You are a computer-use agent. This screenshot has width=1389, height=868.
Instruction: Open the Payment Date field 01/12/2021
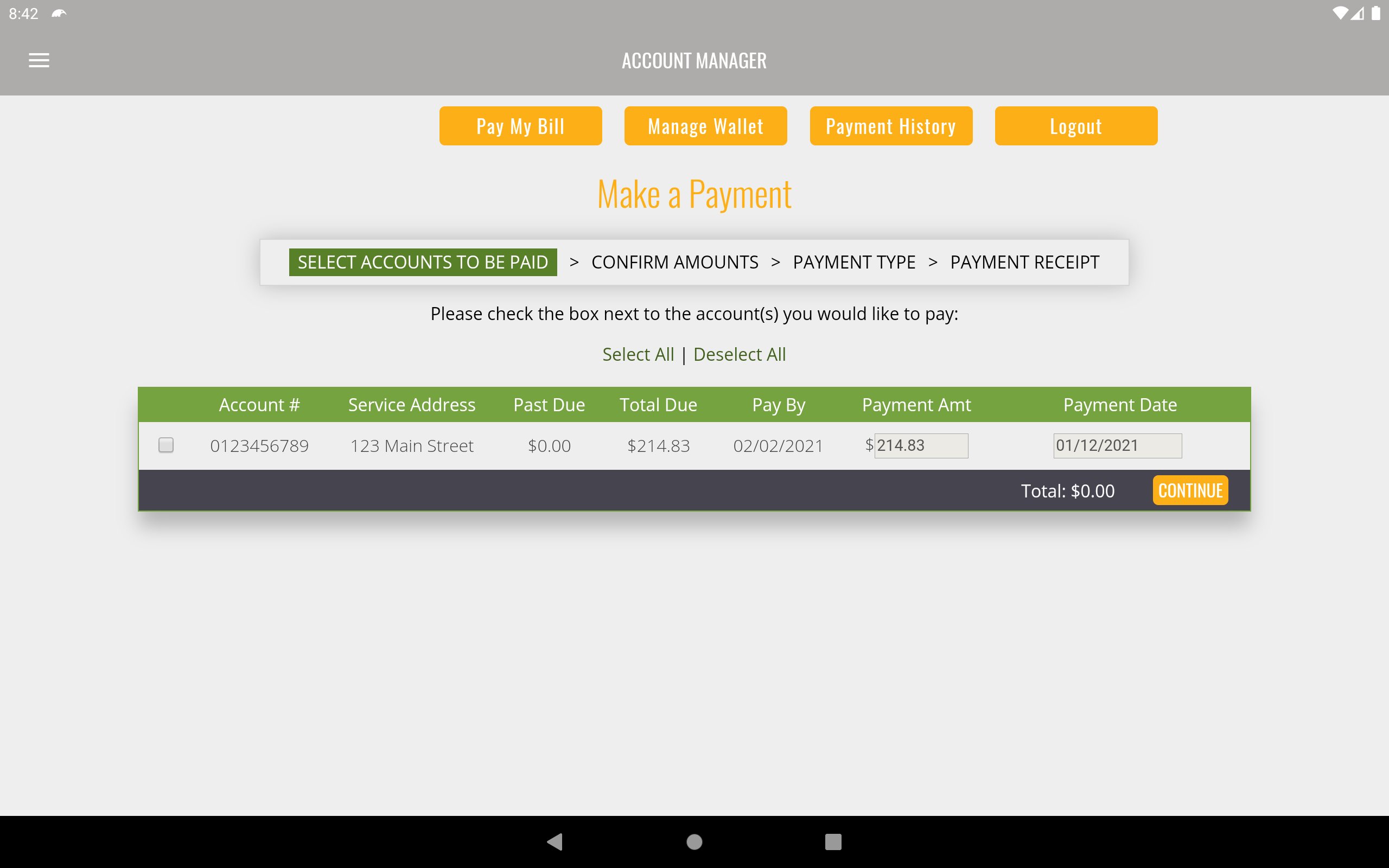tap(1117, 445)
